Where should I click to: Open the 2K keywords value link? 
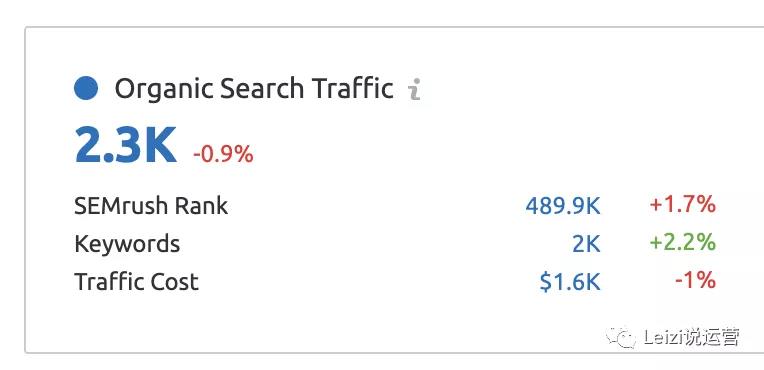pyautogui.click(x=586, y=244)
